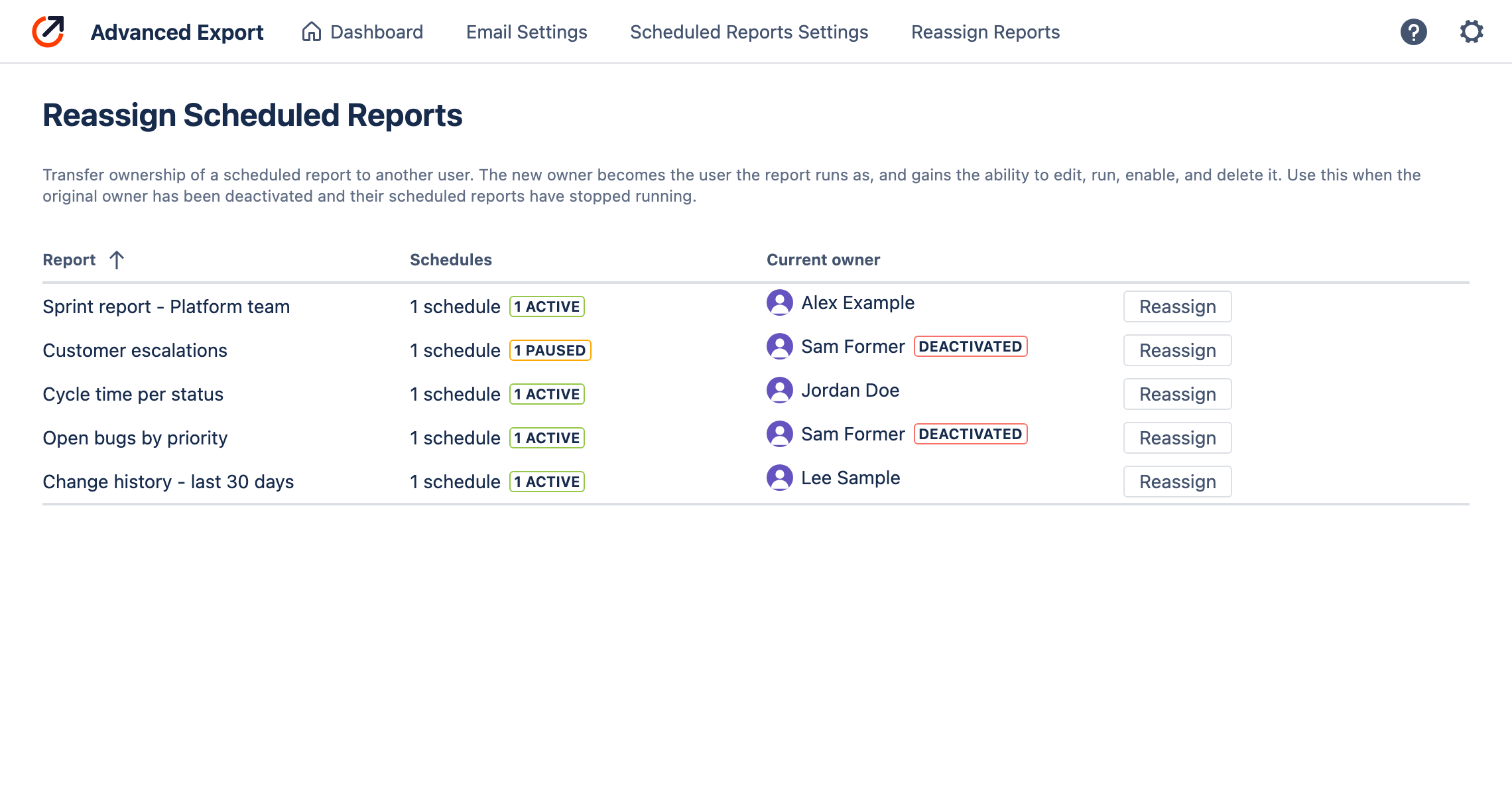Image resolution: width=1512 pixels, height=796 pixels.
Task: Select the 'Open bugs by priority' report name
Action: coord(135,438)
